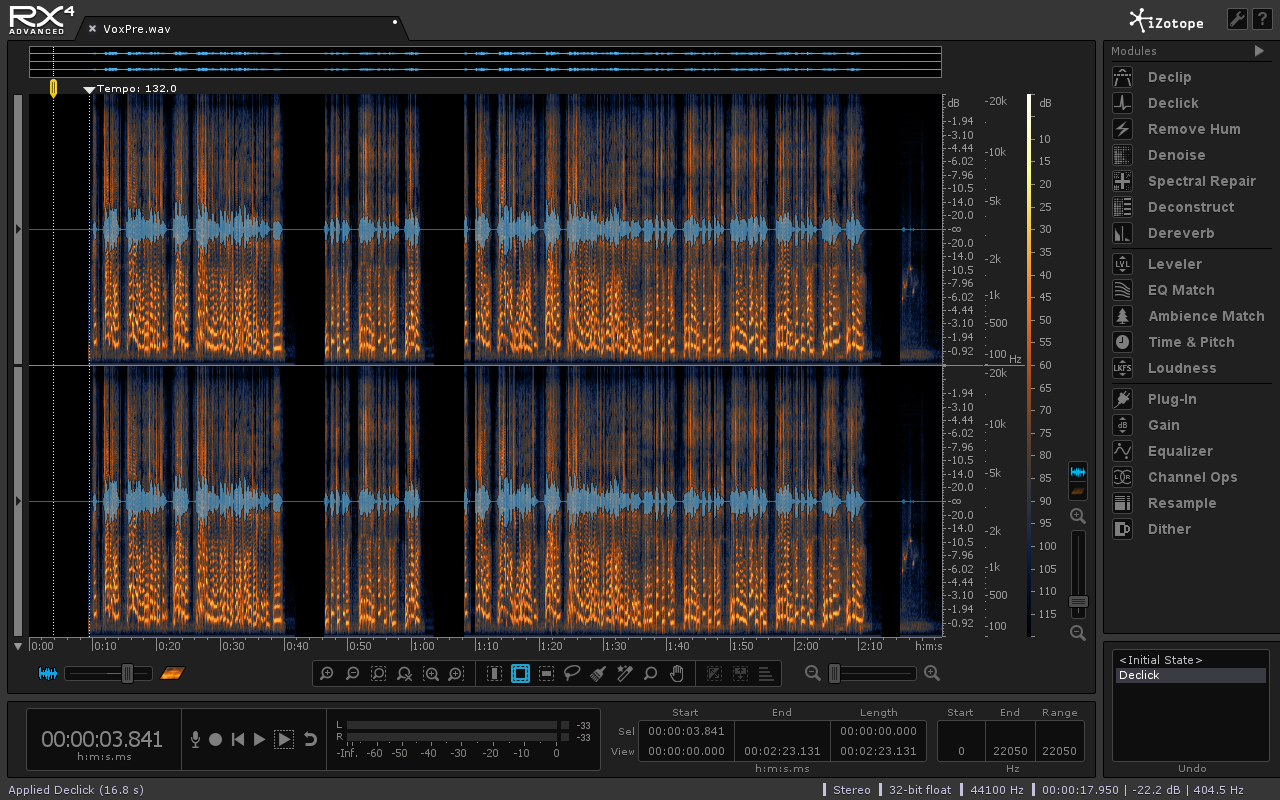The image size is (1280, 800).
Task: Click the wrench preferences icon
Action: (1236, 19)
